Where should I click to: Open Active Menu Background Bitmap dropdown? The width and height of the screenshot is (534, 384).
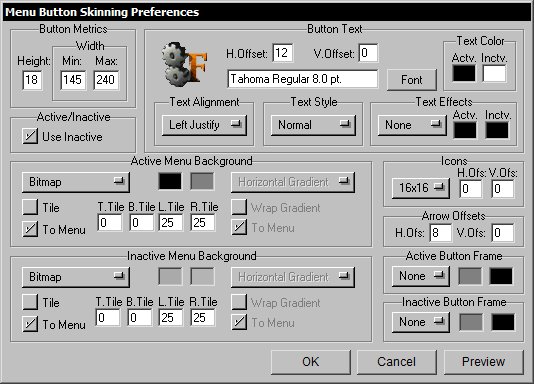click(x=76, y=182)
